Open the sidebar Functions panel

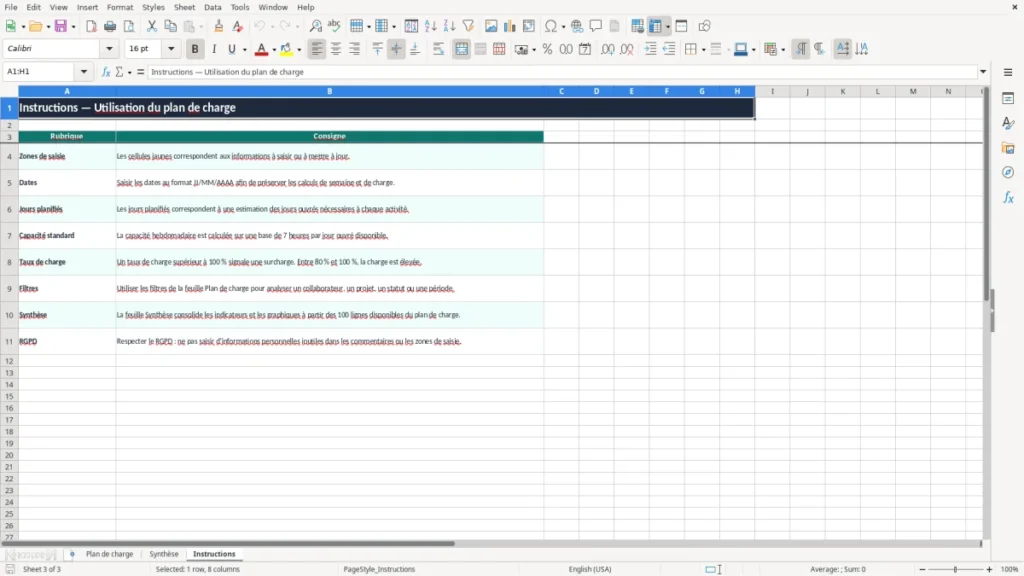pos(1008,197)
